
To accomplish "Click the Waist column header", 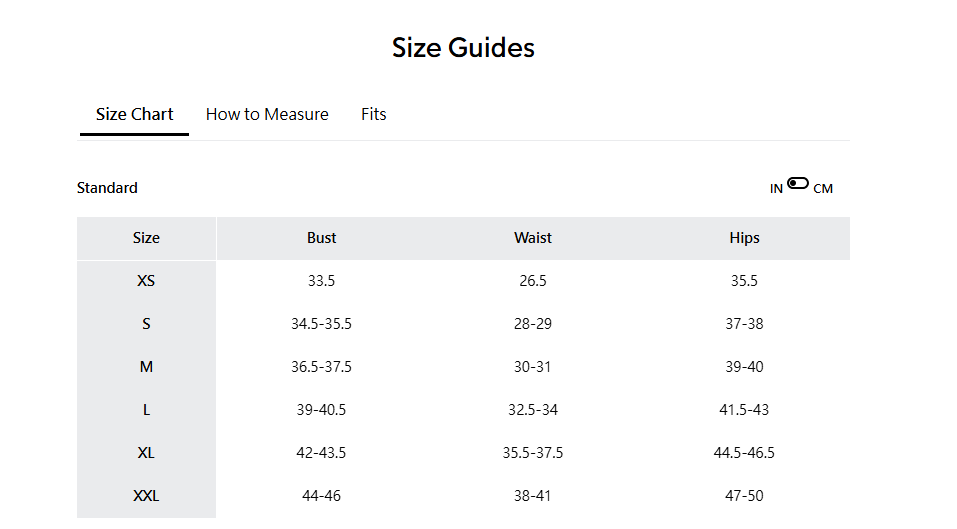I will 533,238.
